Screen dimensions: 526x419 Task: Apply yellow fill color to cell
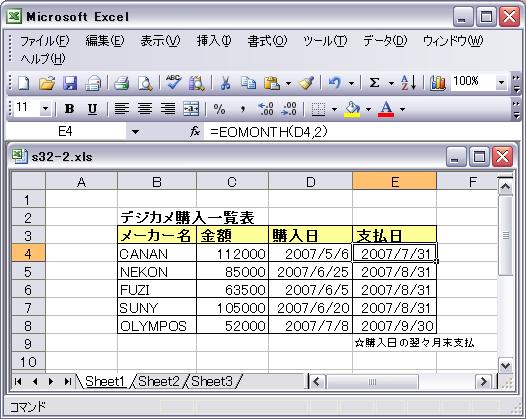pos(352,109)
